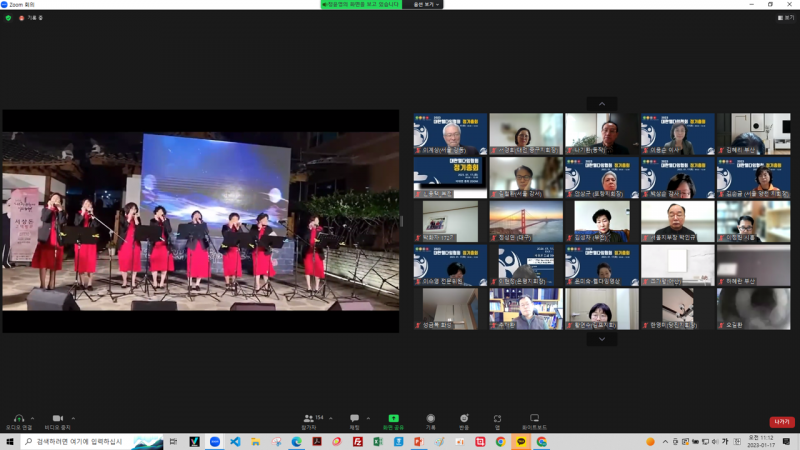Expand the audio options caret

33,418
